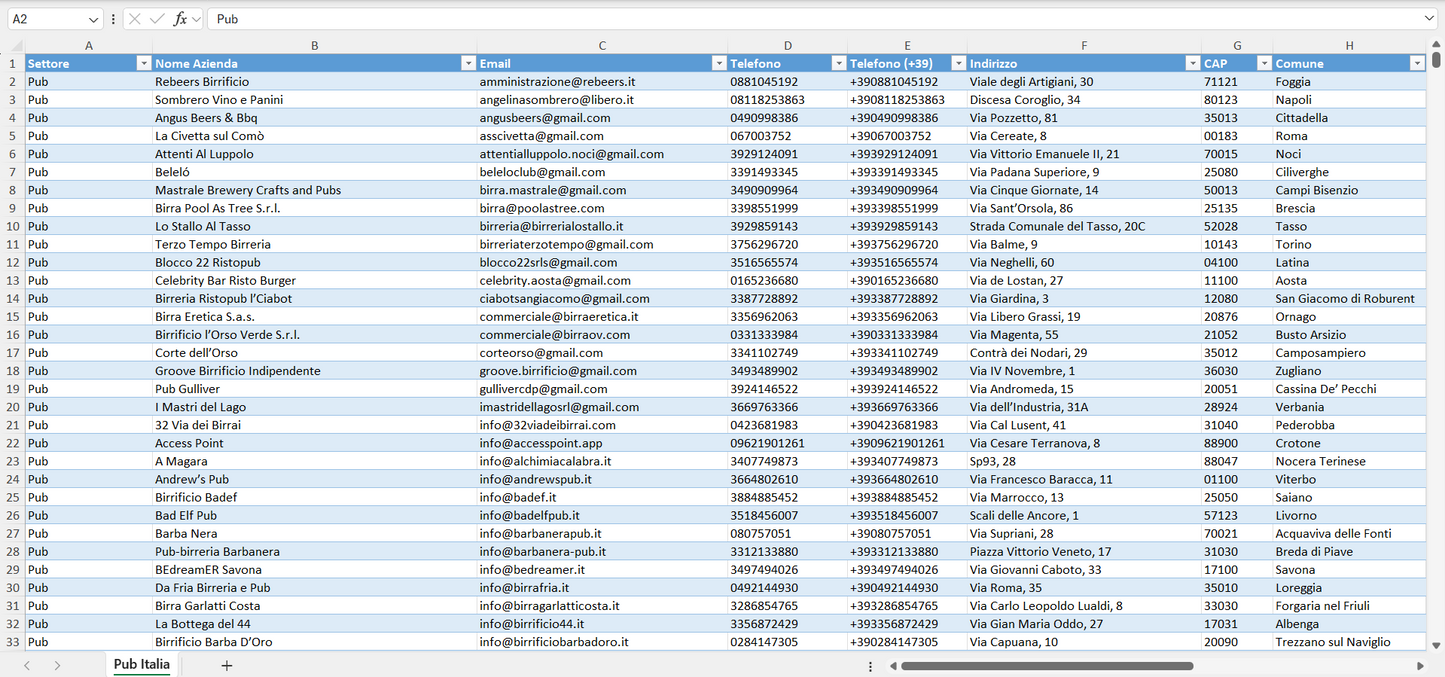The image size is (1445, 677).
Task: Click the Cancel X in formula bar
Action: click(x=135, y=19)
